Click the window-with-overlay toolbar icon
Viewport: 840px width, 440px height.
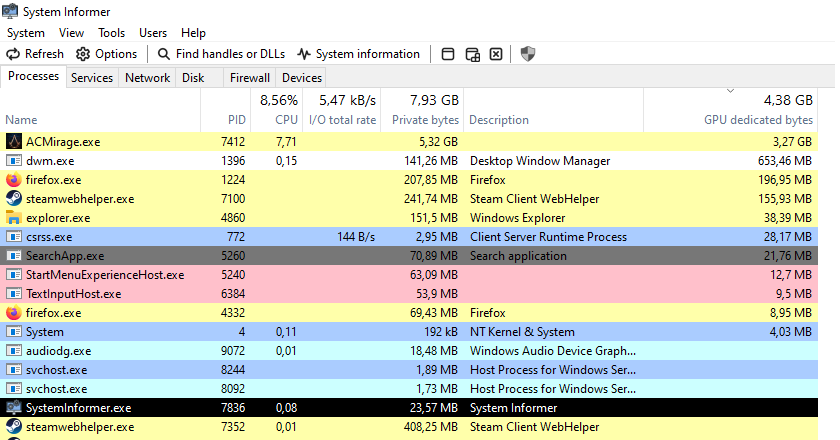coord(472,54)
